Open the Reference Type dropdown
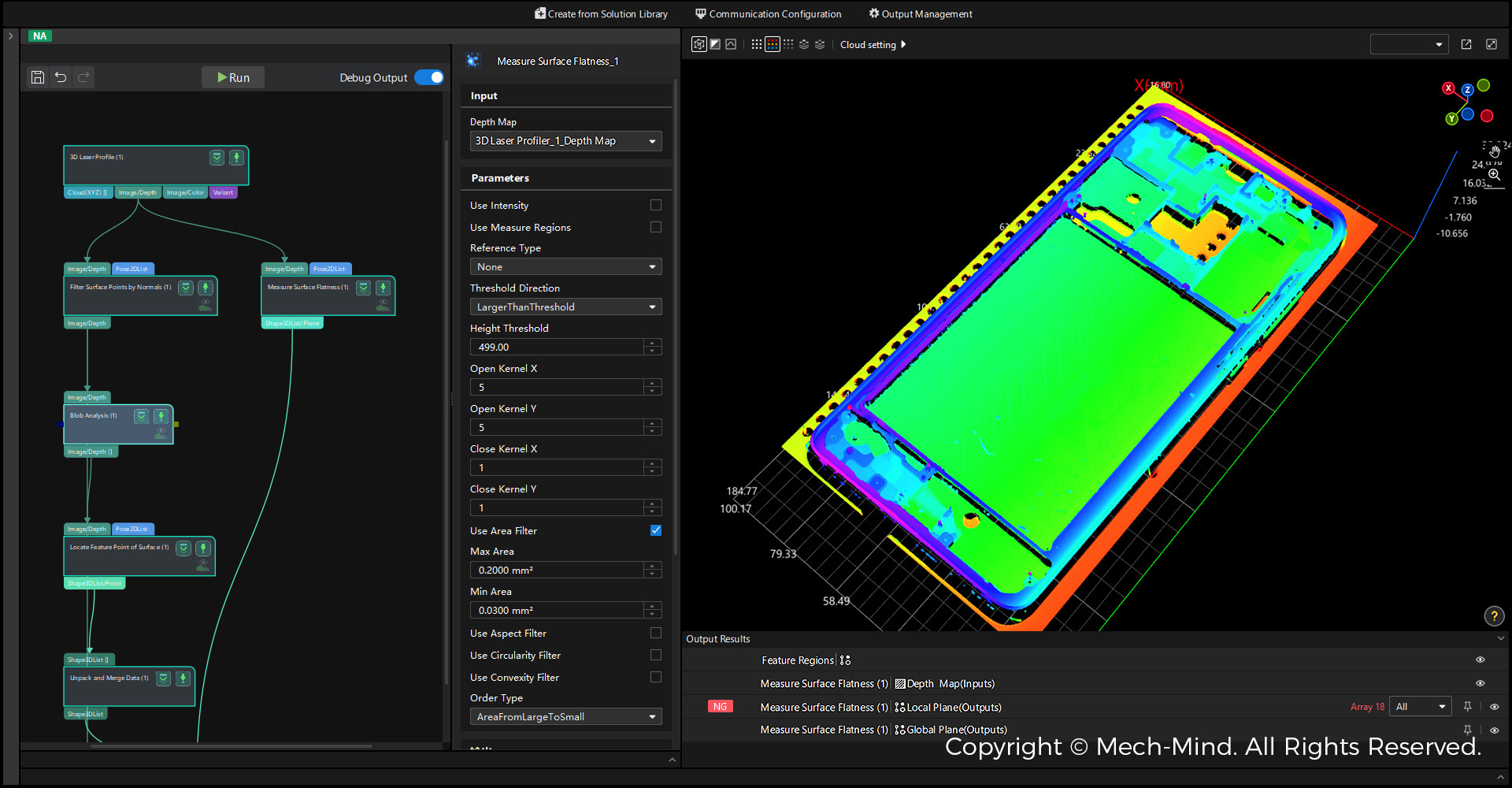Viewport: 1512px width, 788px height. click(x=565, y=267)
